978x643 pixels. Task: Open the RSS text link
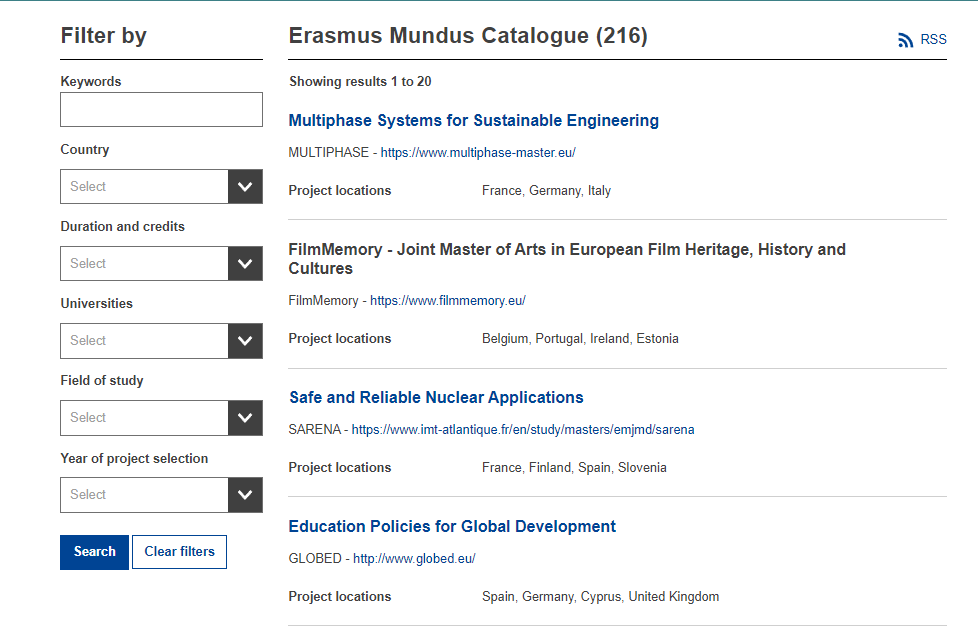click(933, 39)
